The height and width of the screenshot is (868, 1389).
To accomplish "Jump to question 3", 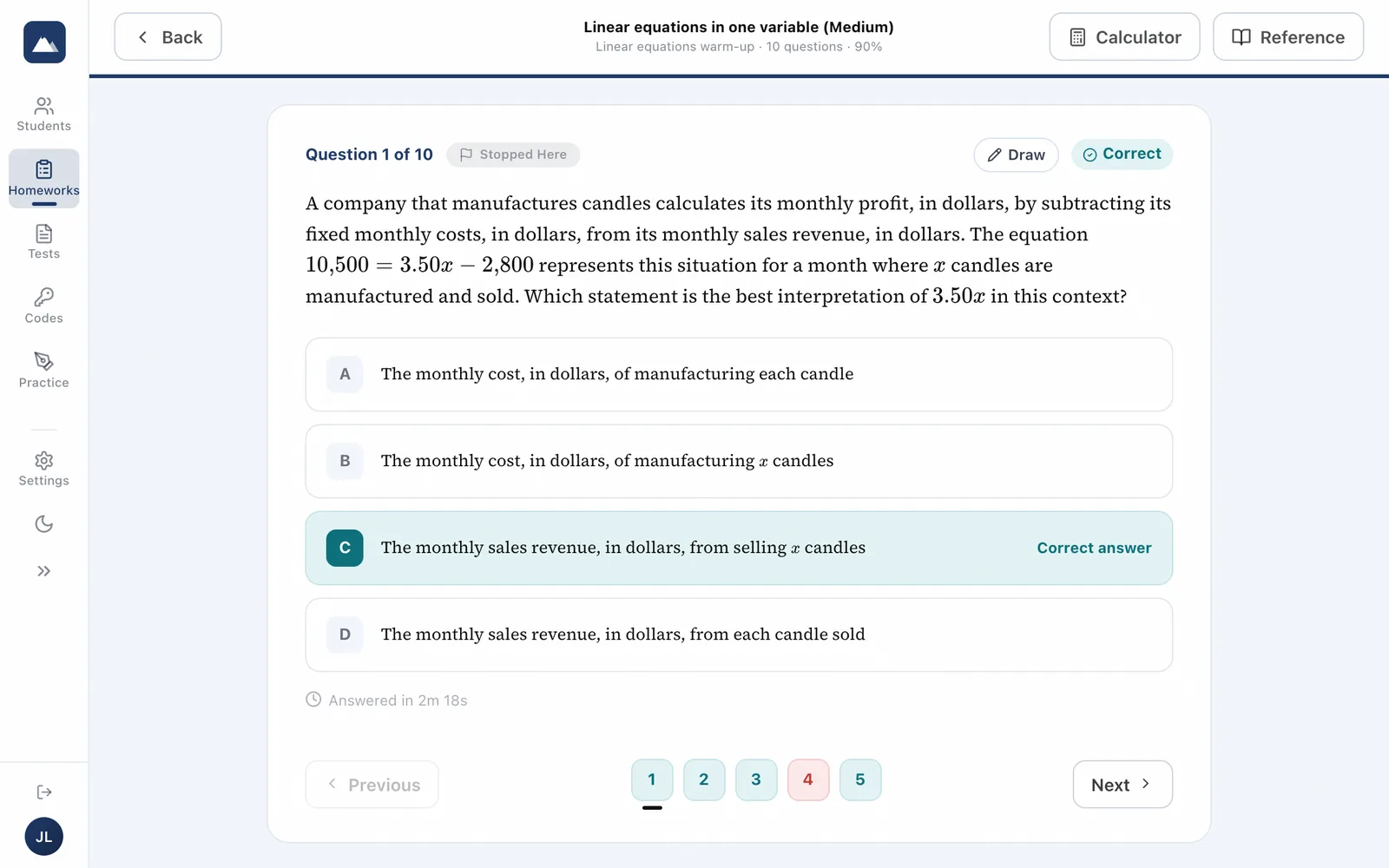I will [756, 779].
